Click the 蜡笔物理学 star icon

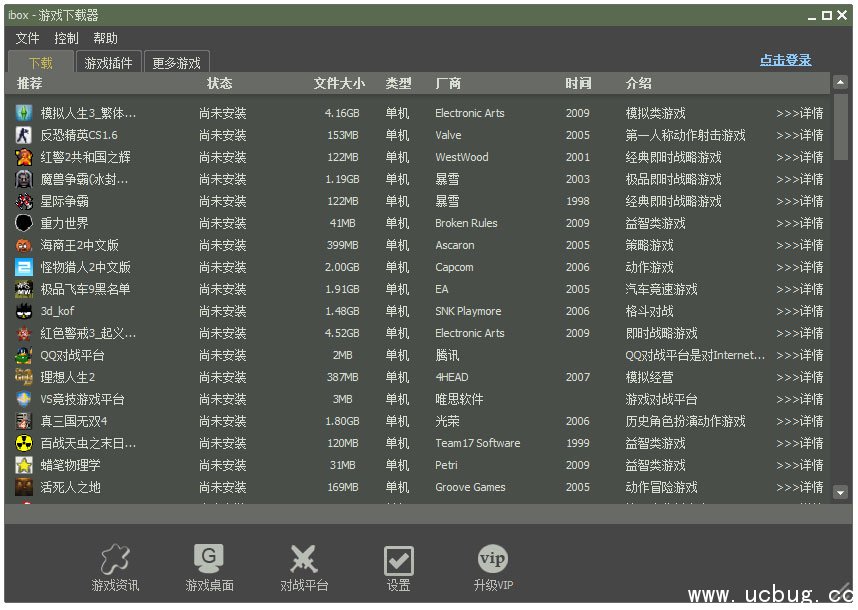tap(24, 465)
